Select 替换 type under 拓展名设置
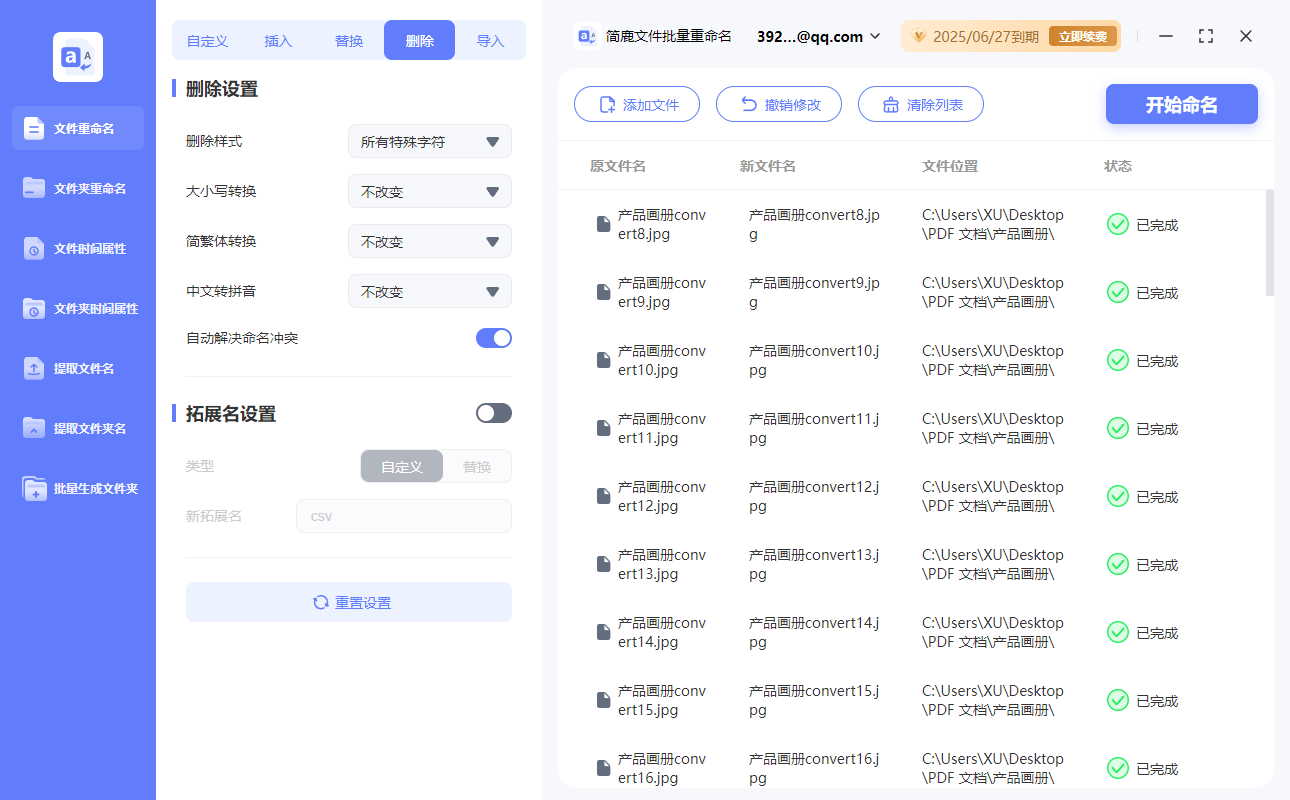This screenshot has height=800, width=1290. (x=476, y=466)
